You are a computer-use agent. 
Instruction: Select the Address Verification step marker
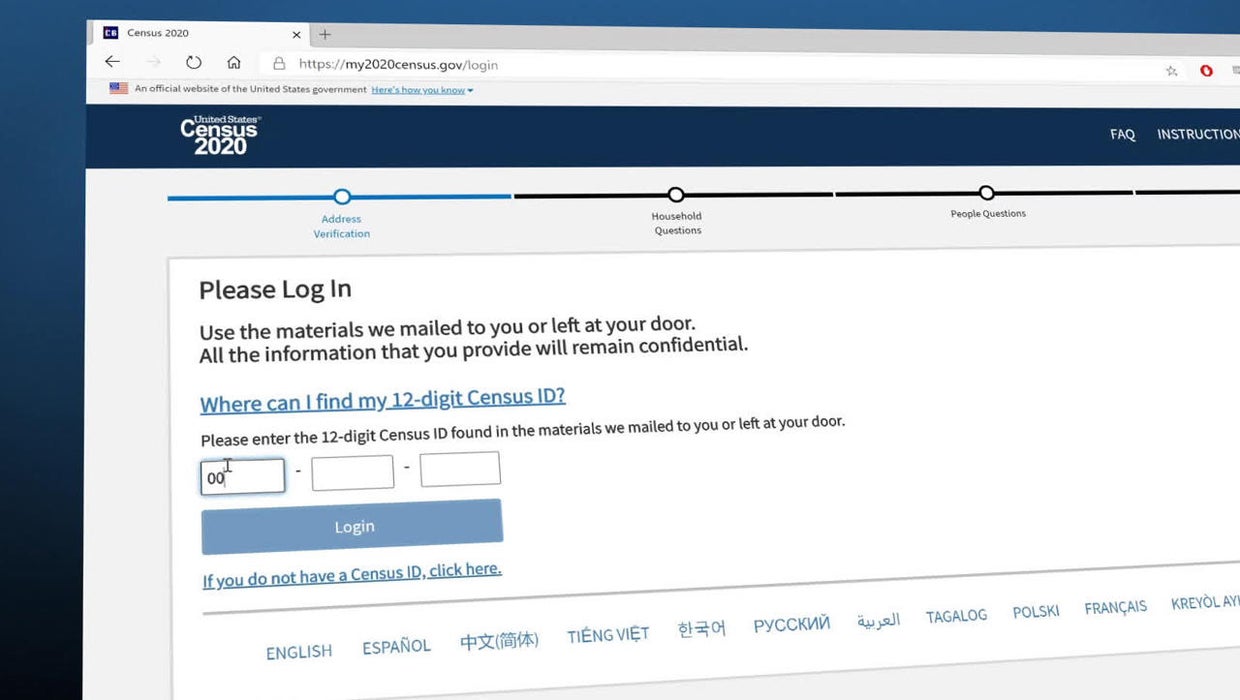pos(342,197)
